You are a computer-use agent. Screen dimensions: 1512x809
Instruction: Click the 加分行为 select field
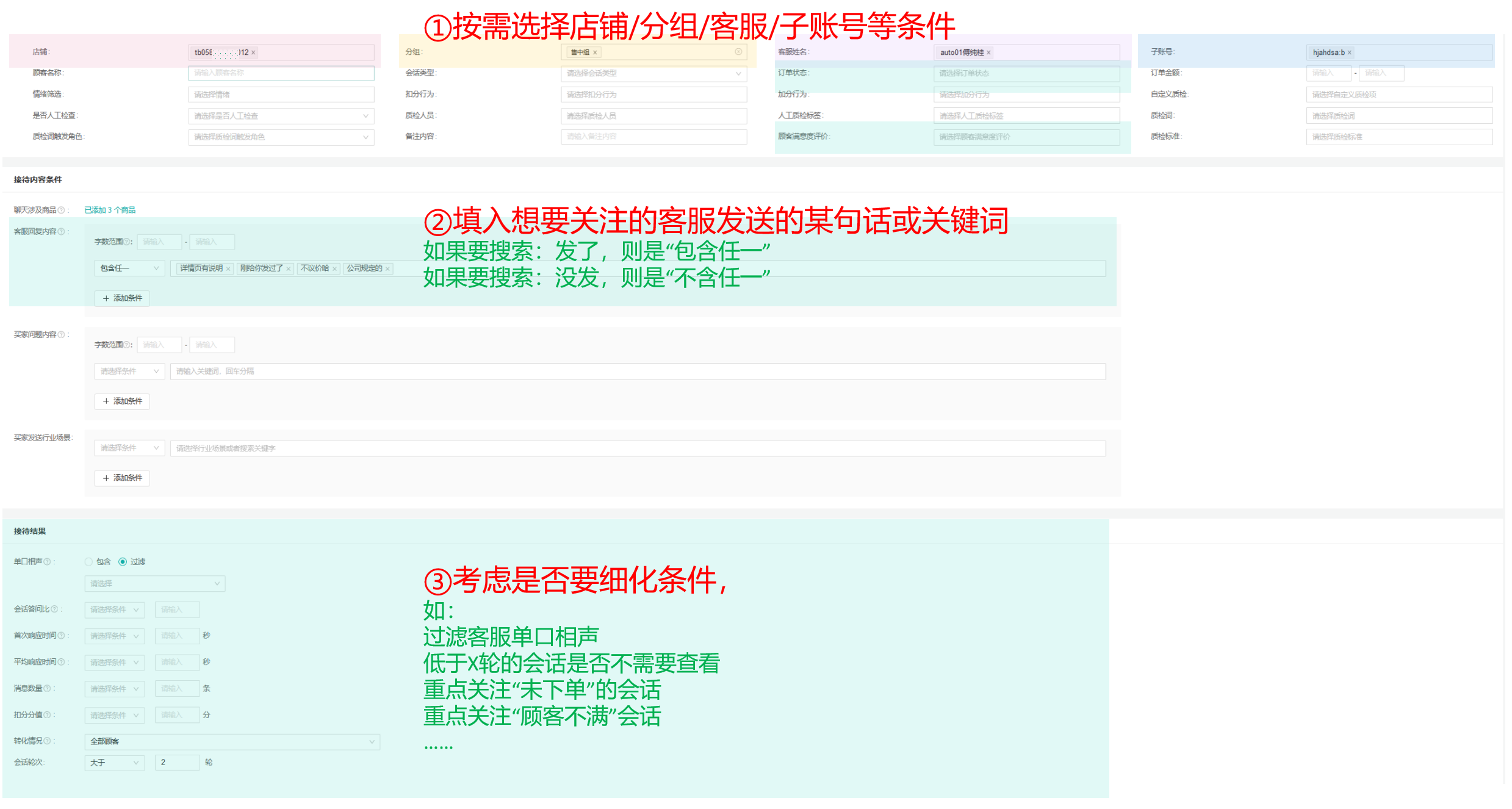(1026, 95)
